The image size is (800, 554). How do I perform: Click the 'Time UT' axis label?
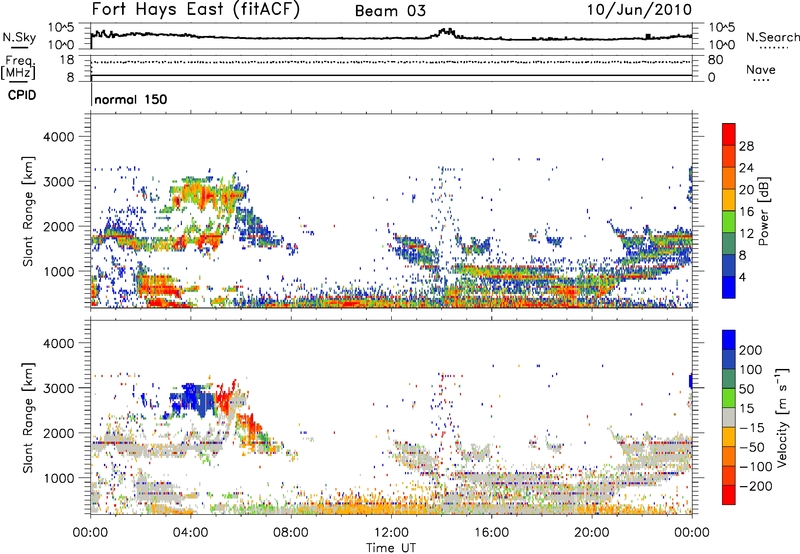click(x=391, y=548)
